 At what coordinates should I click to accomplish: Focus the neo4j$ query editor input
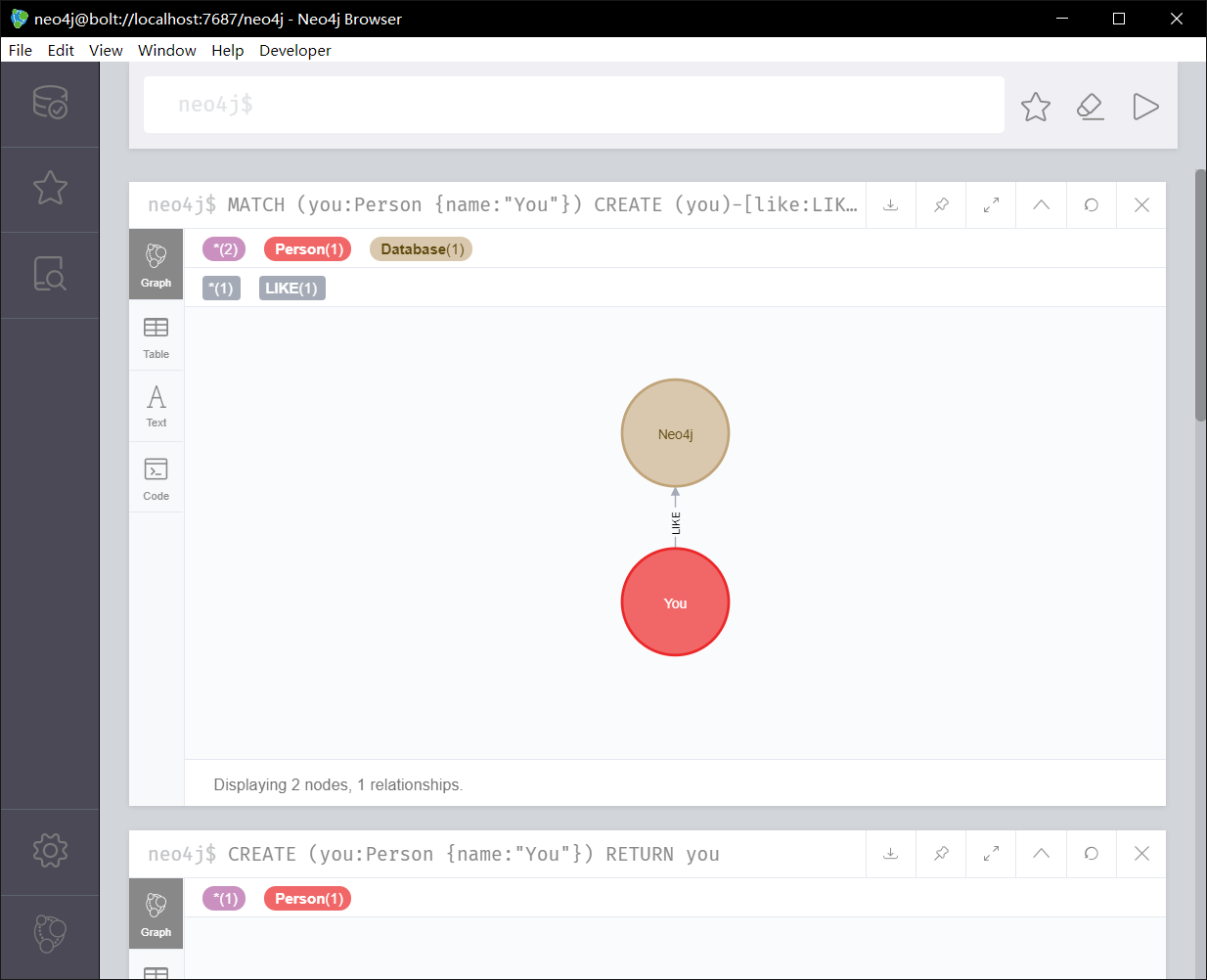574,105
